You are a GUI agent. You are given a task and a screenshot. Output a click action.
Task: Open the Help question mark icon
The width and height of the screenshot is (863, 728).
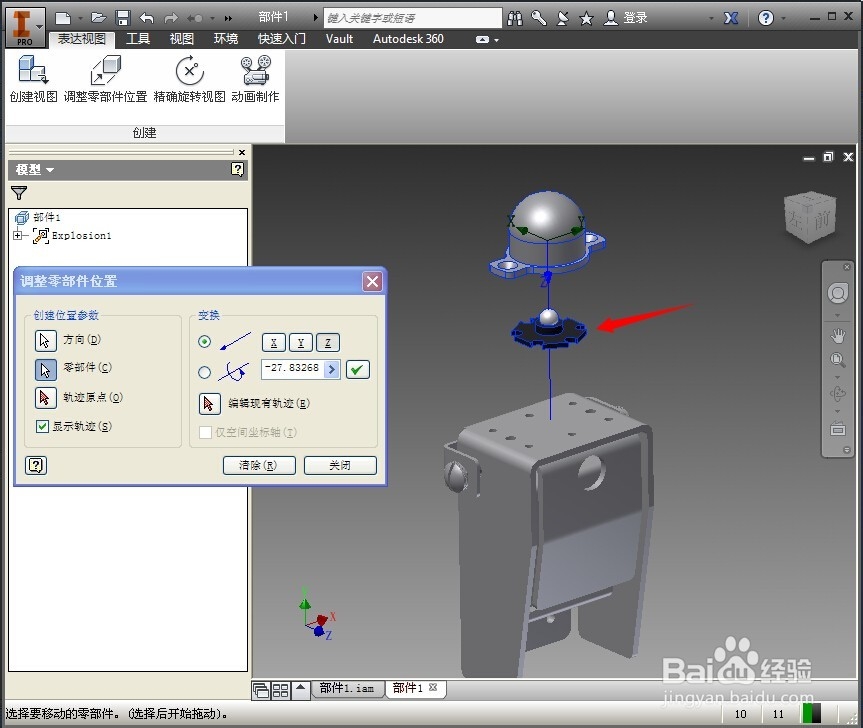(x=766, y=18)
